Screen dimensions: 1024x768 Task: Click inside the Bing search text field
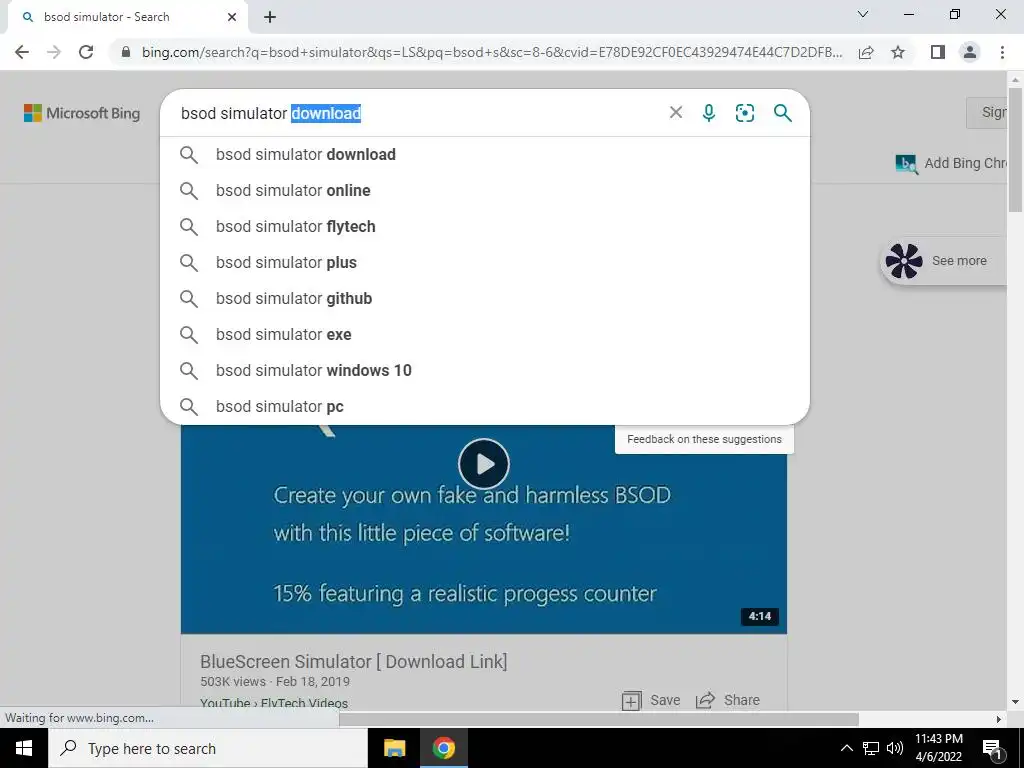click(x=418, y=113)
